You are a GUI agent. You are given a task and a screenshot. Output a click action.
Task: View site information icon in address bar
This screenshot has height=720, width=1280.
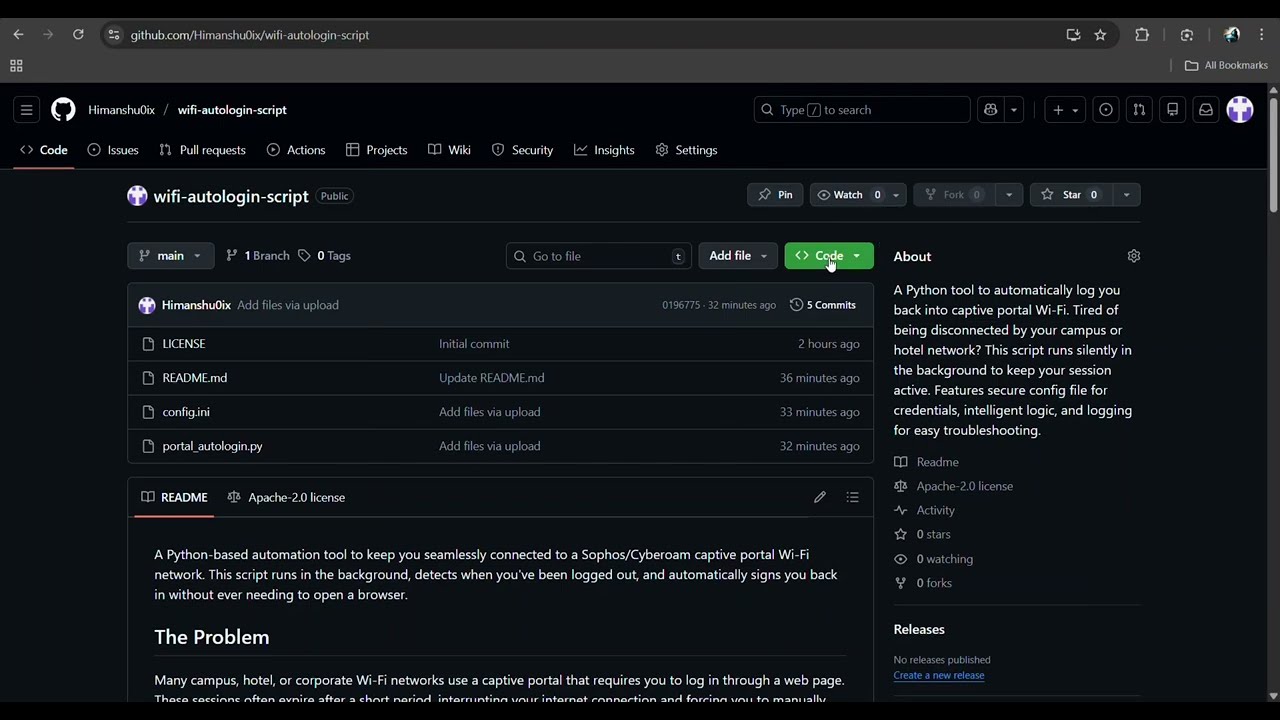click(x=114, y=35)
